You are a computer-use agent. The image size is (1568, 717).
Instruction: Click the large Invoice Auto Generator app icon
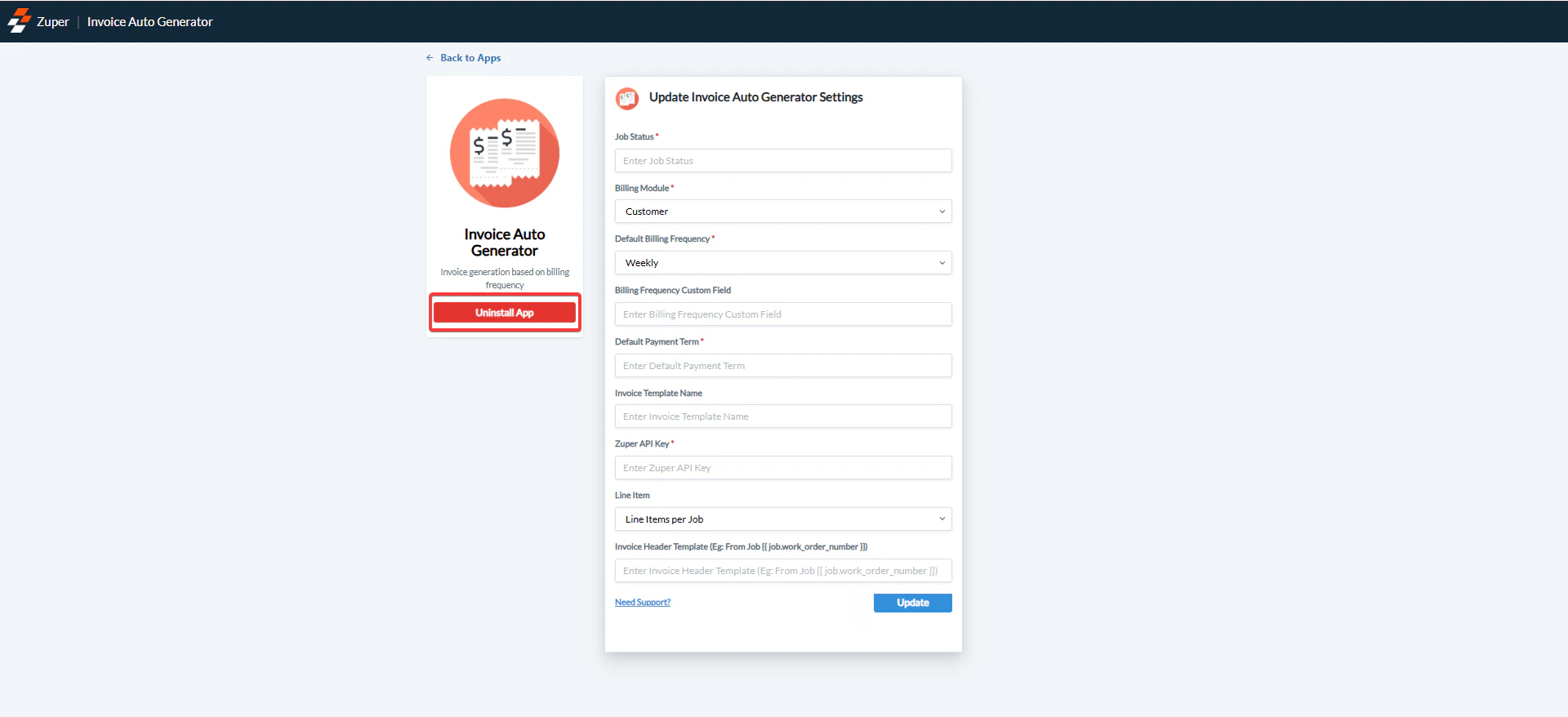pyautogui.click(x=505, y=154)
